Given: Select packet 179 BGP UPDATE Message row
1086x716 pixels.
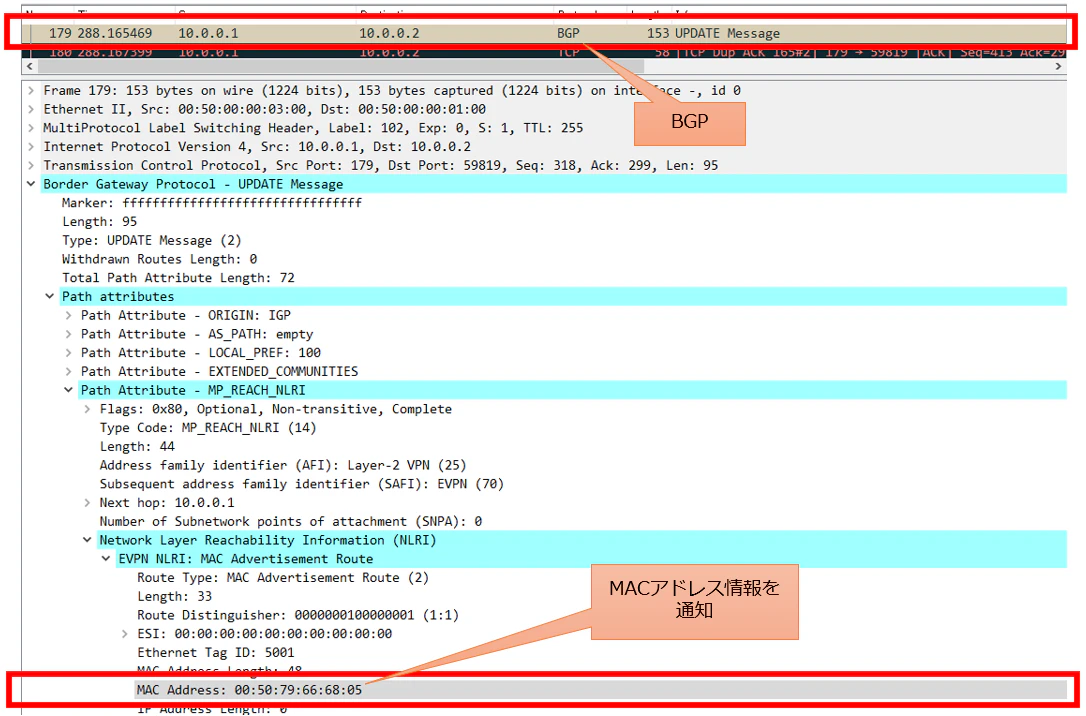Looking at the screenshot, I should click(x=544, y=33).
